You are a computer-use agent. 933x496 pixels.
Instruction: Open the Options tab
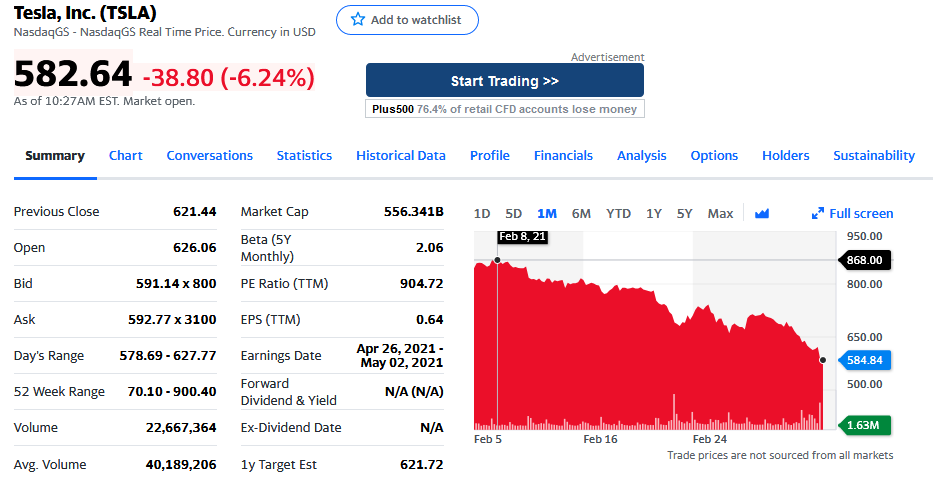714,155
